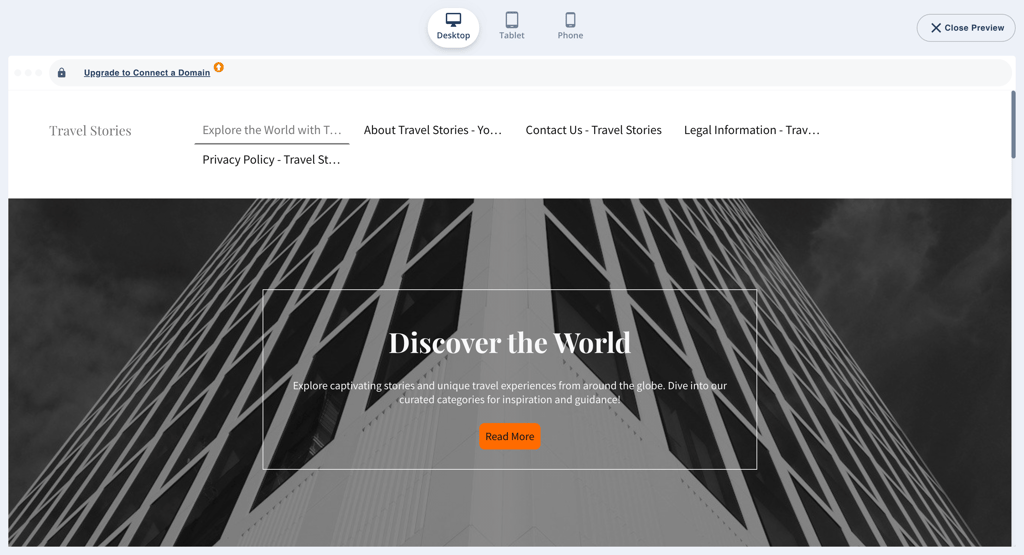Image resolution: width=1024 pixels, height=555 pixels.
Task: Switch to Tablet preview mode
Action: click(x=511, y=27)
